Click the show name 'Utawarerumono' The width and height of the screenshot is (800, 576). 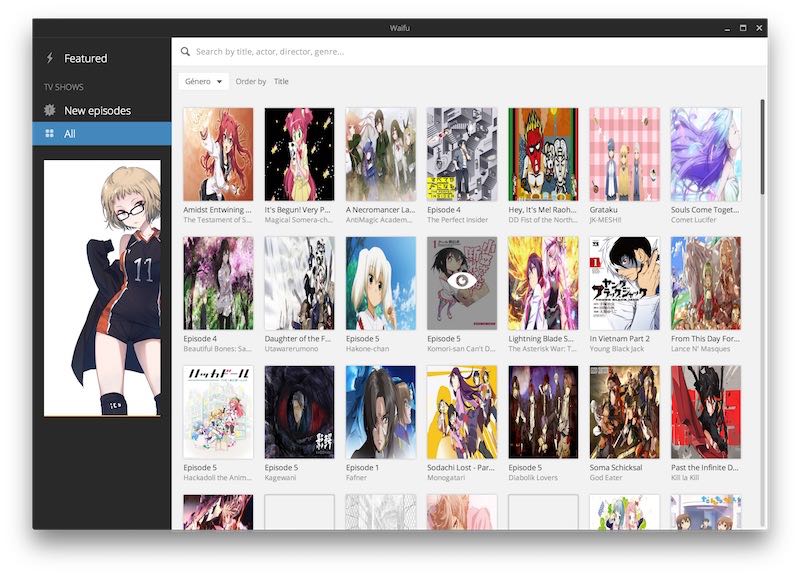(291, 349)
